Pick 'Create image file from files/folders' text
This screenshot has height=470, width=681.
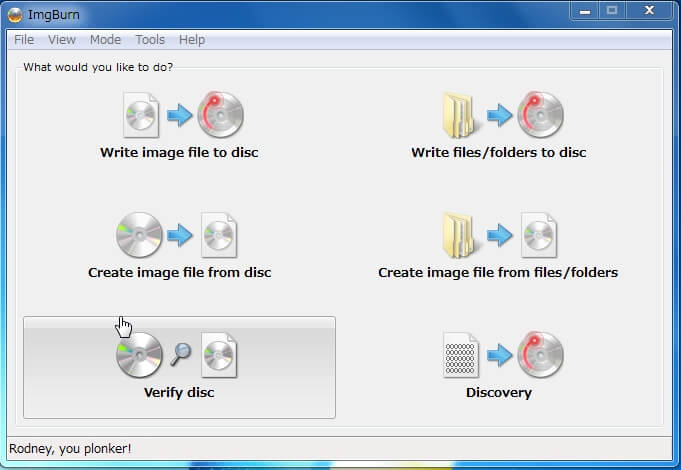(498, 273)
